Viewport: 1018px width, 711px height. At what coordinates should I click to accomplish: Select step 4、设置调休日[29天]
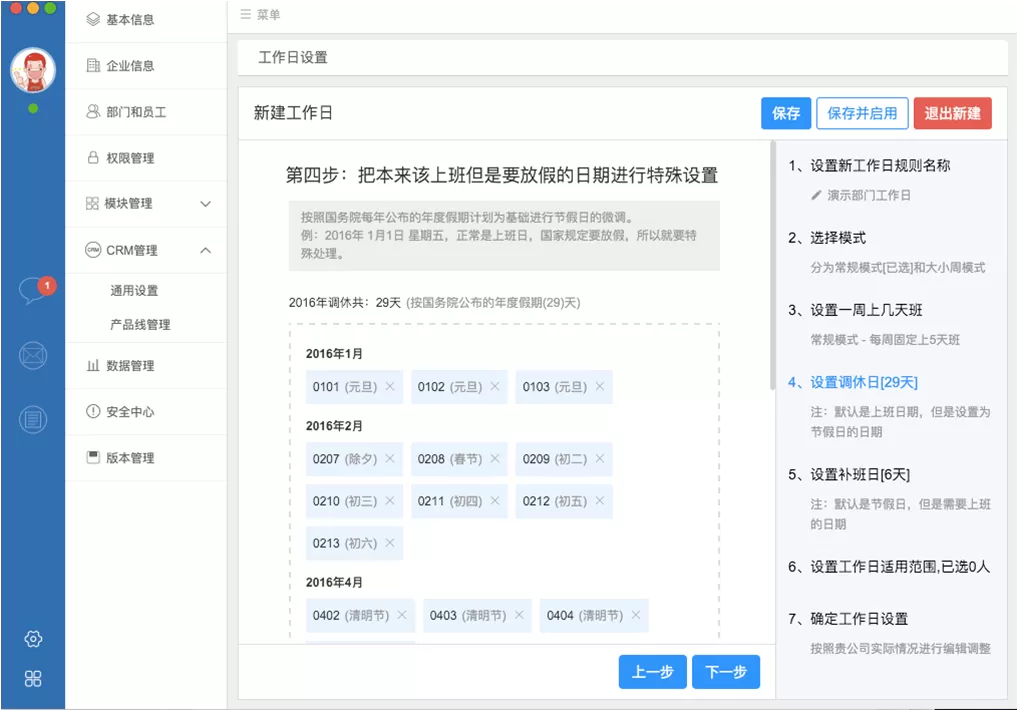tap(853, 382)
